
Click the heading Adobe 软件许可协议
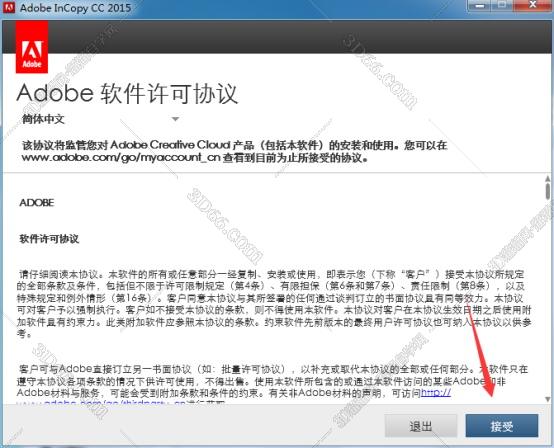pyautogui.click(x=127, y=94)
